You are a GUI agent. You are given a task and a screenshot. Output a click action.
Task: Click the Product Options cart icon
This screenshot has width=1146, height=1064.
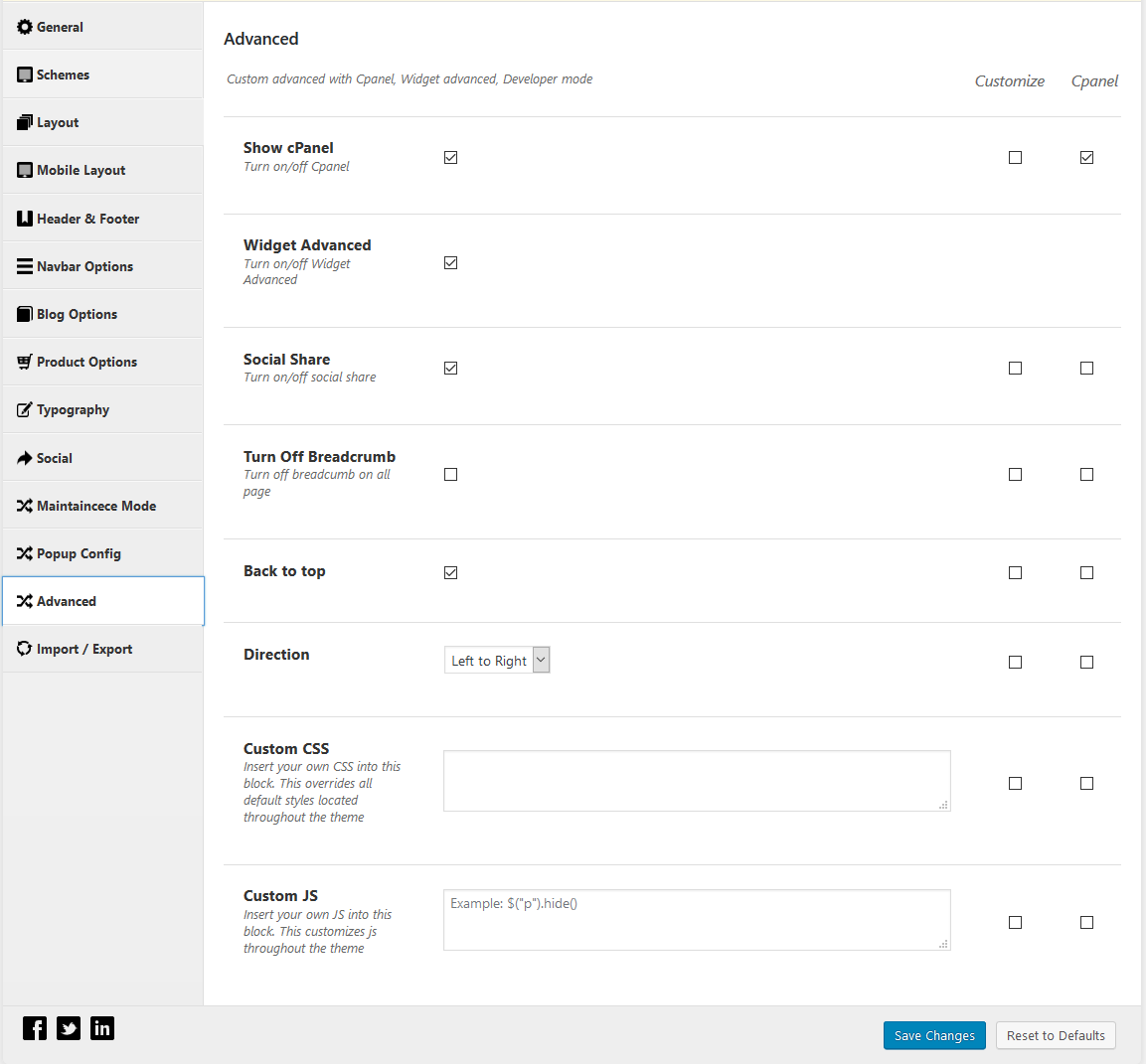[x=25, y=362]
